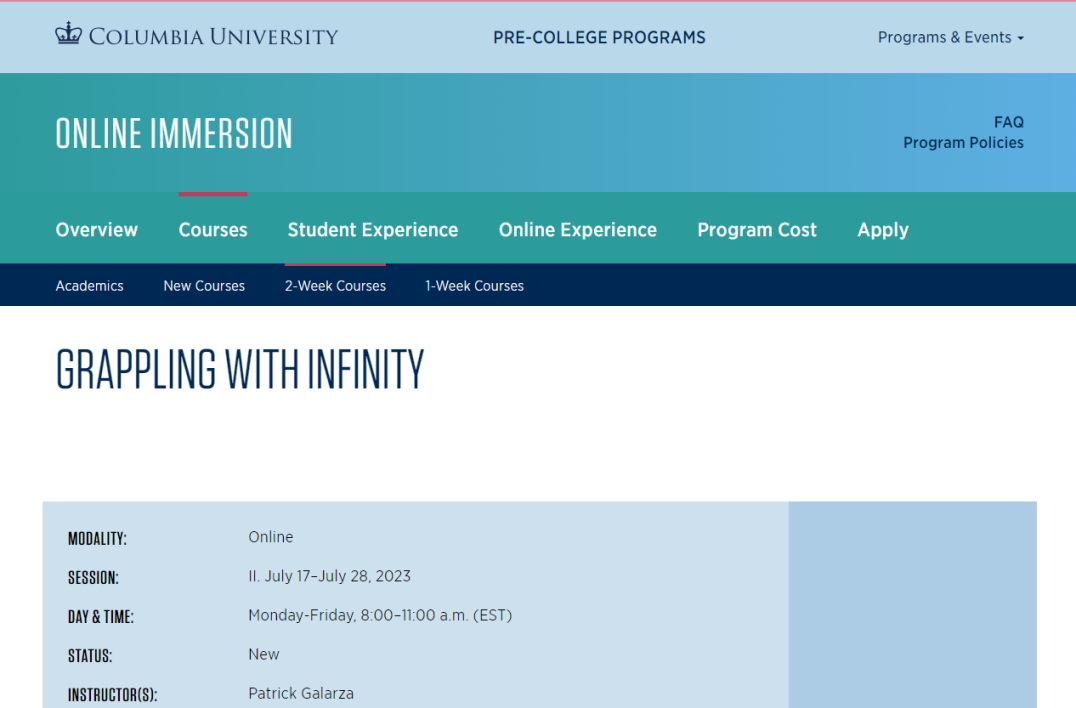Image resolution: width=1076 pixels, height=708 pixels.
Task: Click the 'INSTRUCTOR(S):' label
Action: coord(113,695)
